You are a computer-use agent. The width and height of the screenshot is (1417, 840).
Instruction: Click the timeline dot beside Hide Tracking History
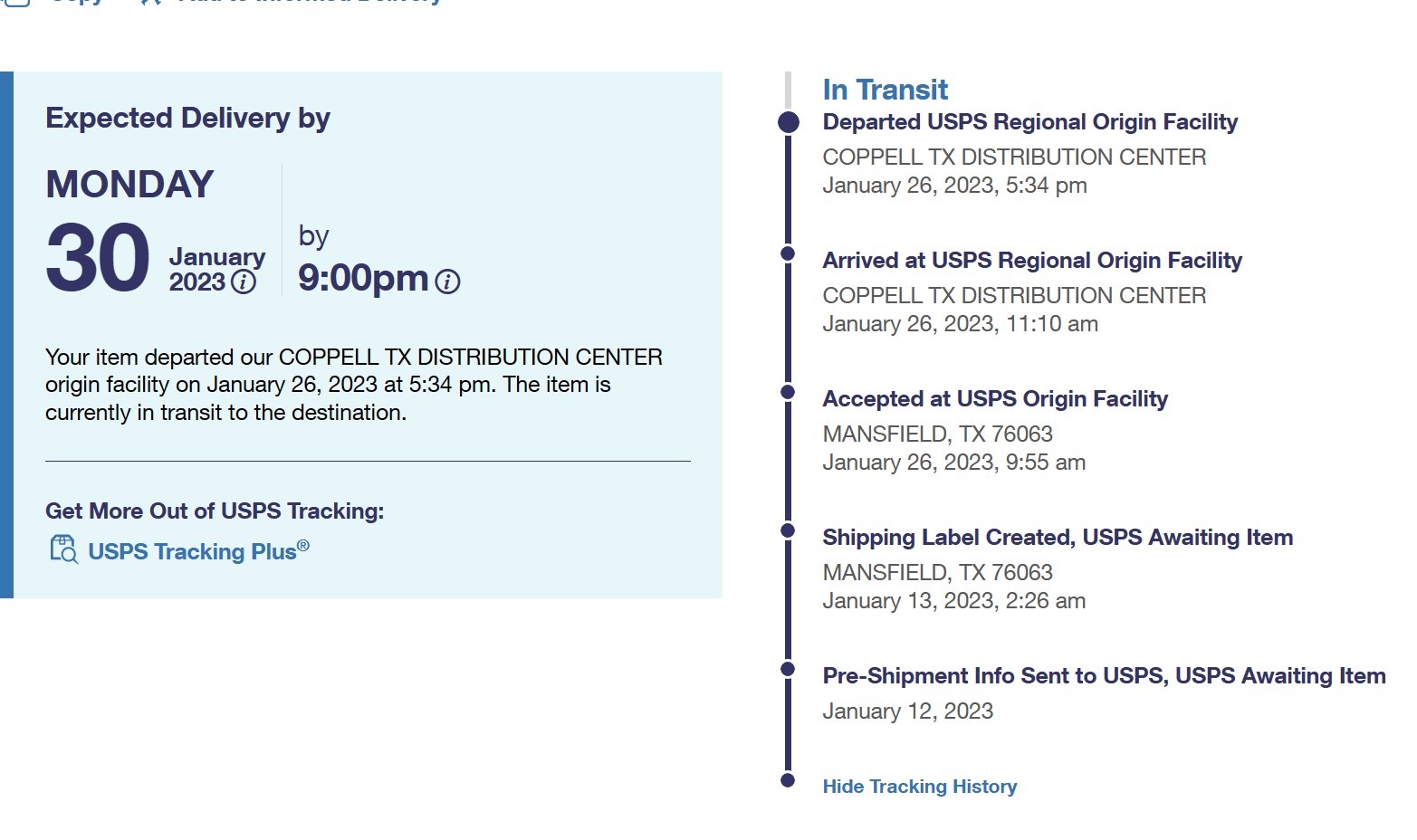click(x=788, y=780)
